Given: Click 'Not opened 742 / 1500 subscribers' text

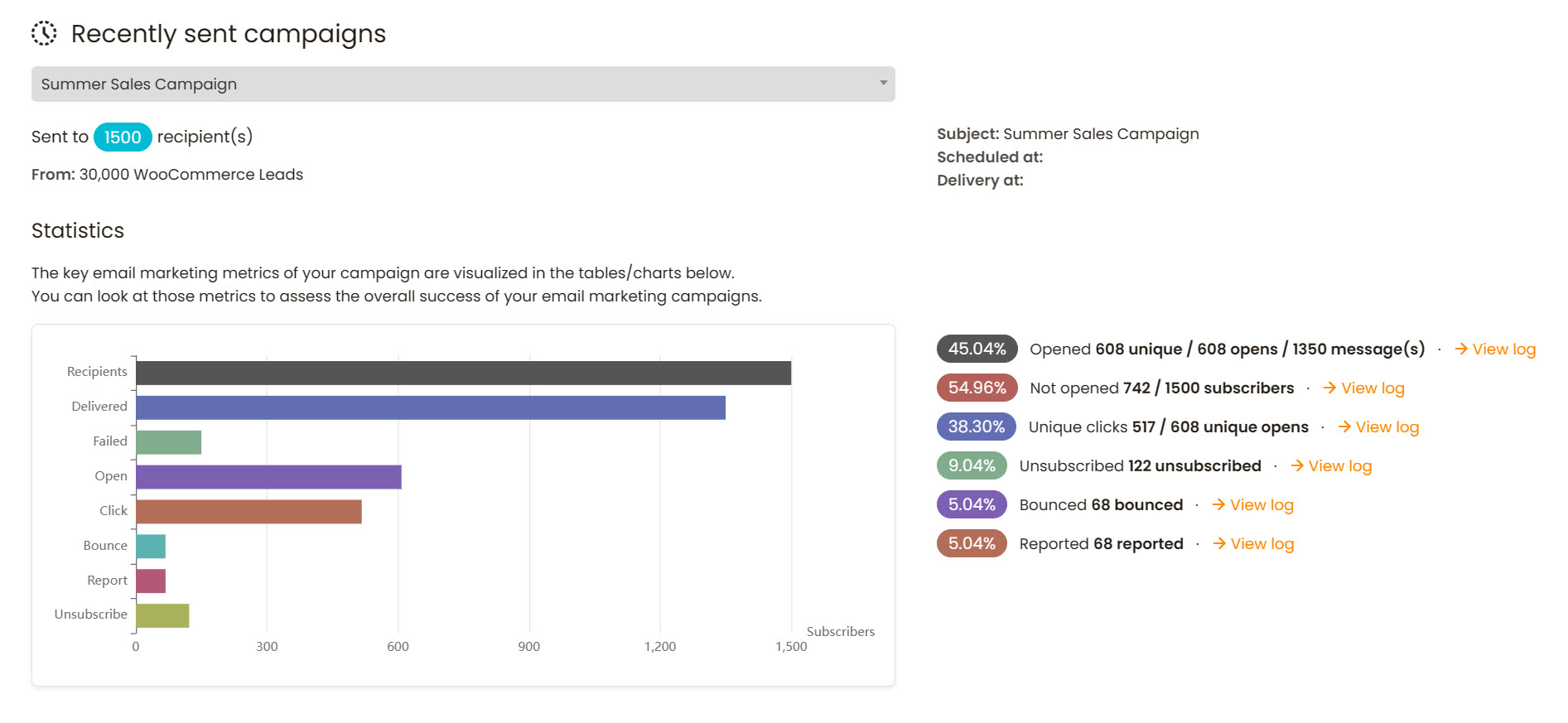Looking at the screenshot, I should pos(1161,388).
